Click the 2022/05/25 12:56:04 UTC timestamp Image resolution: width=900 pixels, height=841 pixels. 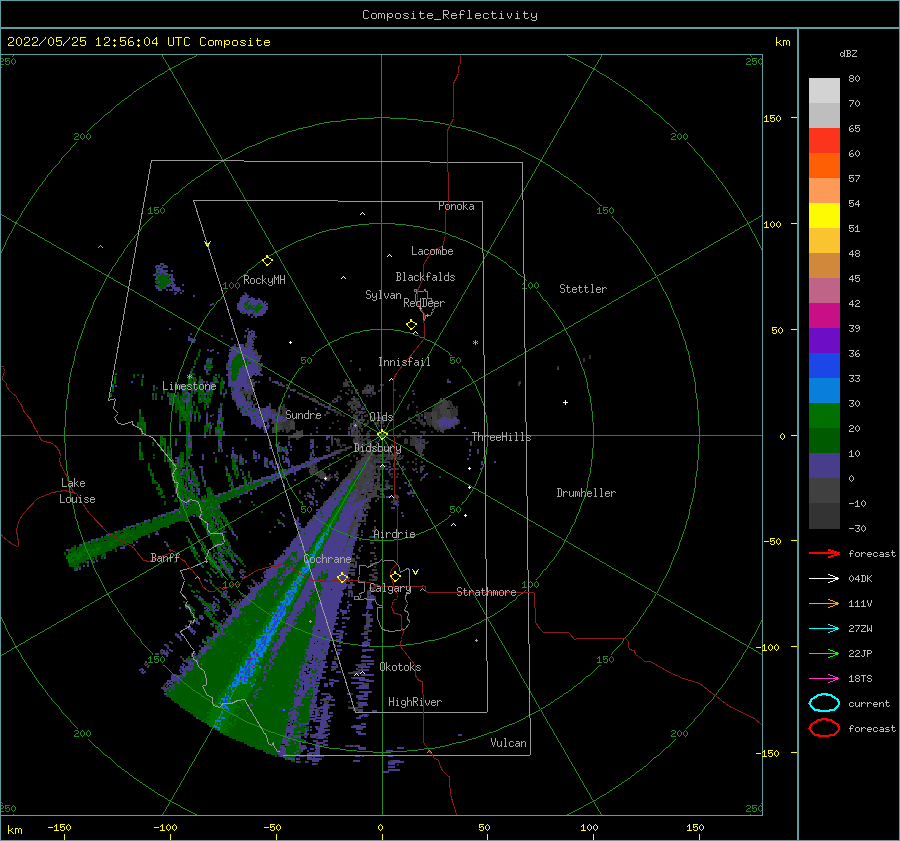click(x=87, y=42)
